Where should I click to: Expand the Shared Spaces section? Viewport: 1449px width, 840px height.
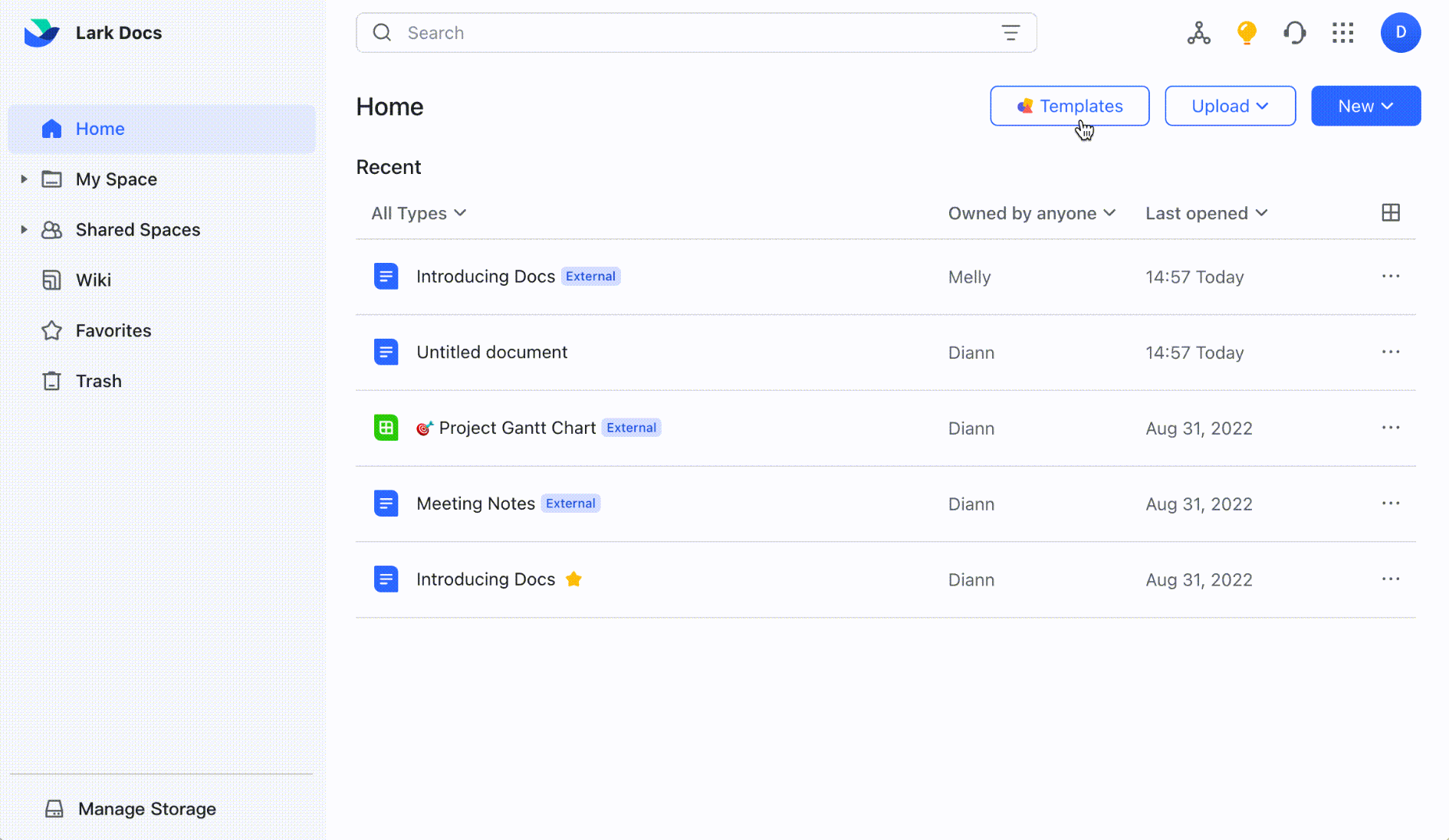pyautogui.click(x=24, y=229)
